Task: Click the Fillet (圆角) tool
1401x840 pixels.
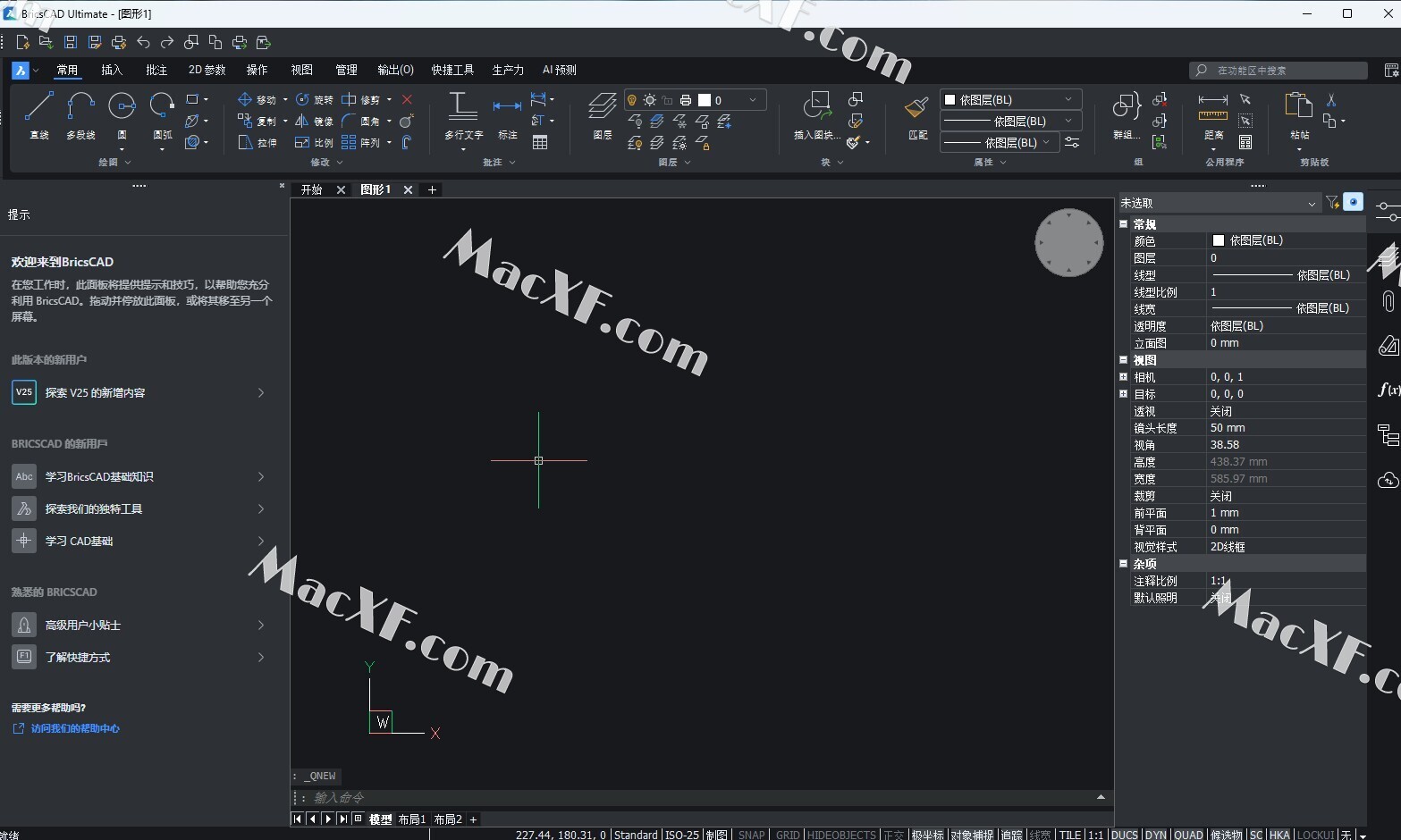Action: 361,121
